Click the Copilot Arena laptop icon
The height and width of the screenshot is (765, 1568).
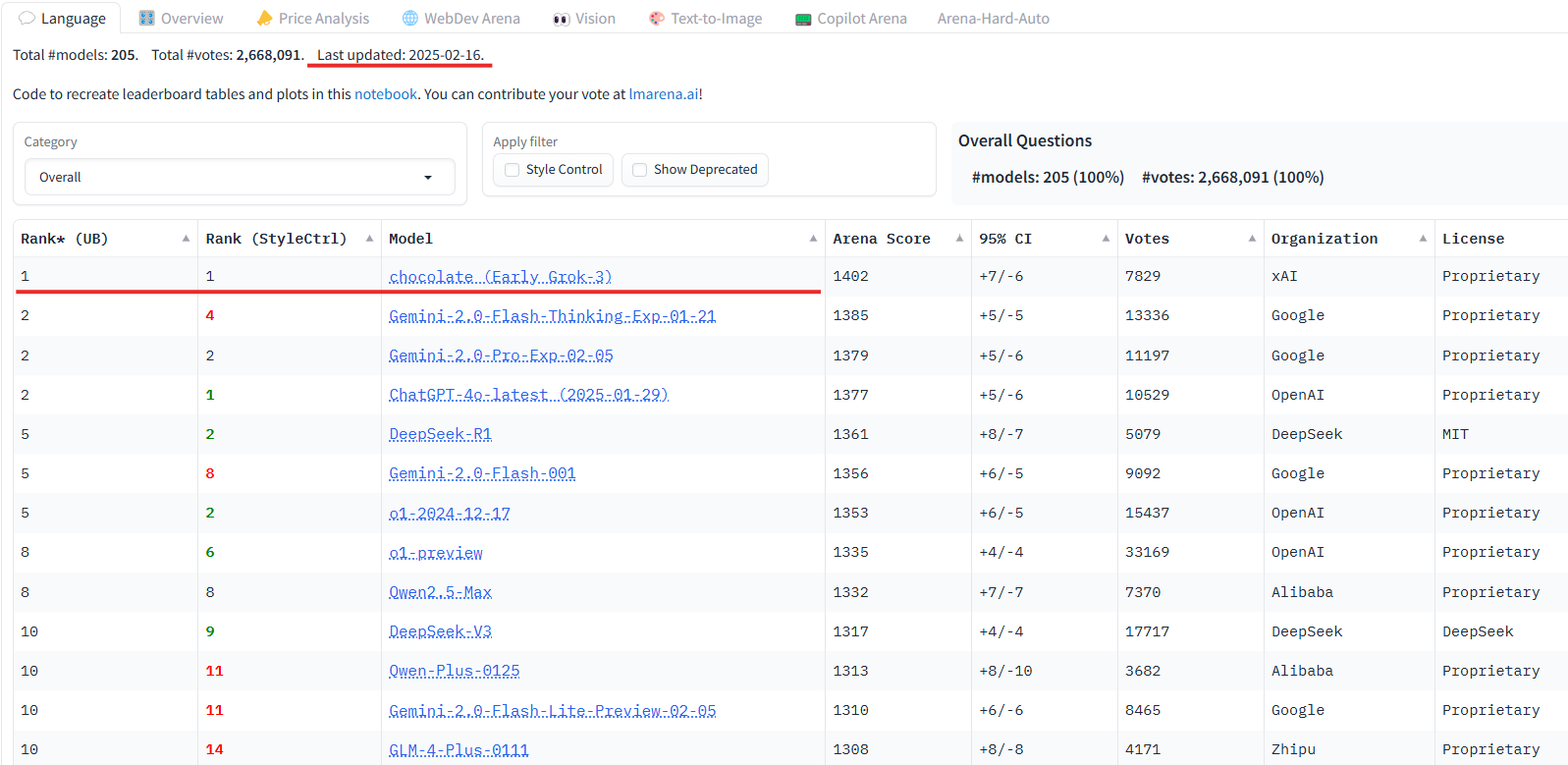(803, 19)
